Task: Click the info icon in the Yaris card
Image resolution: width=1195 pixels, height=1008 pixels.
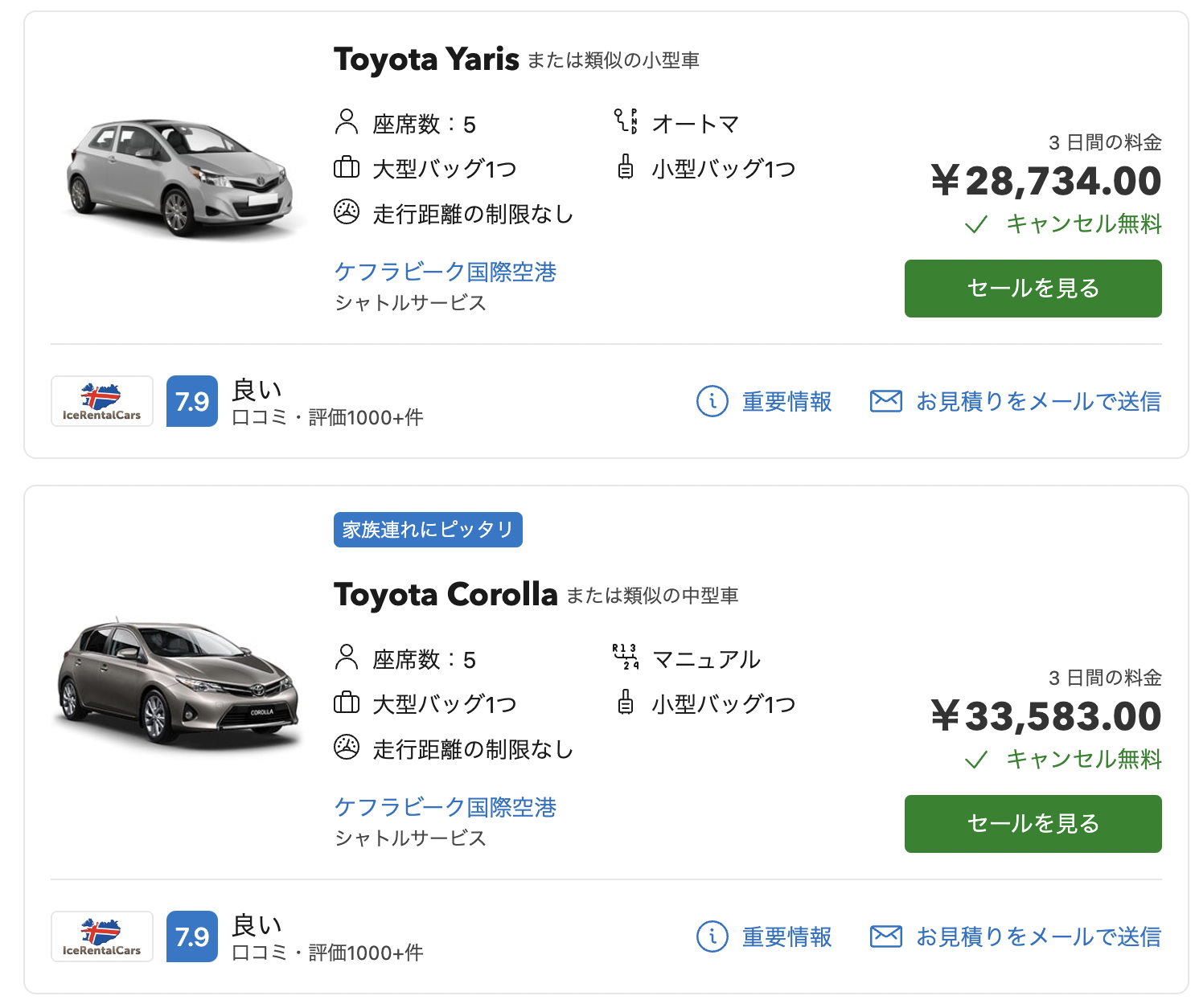Action: (x=712, y=401)
